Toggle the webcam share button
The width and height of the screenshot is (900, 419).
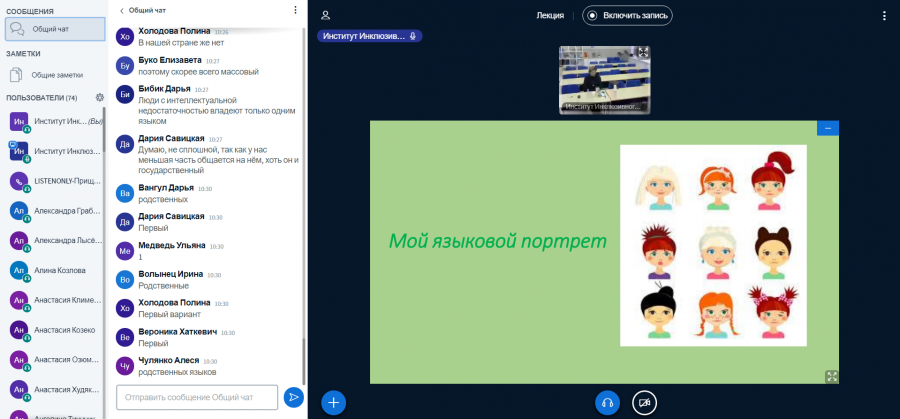644,402
